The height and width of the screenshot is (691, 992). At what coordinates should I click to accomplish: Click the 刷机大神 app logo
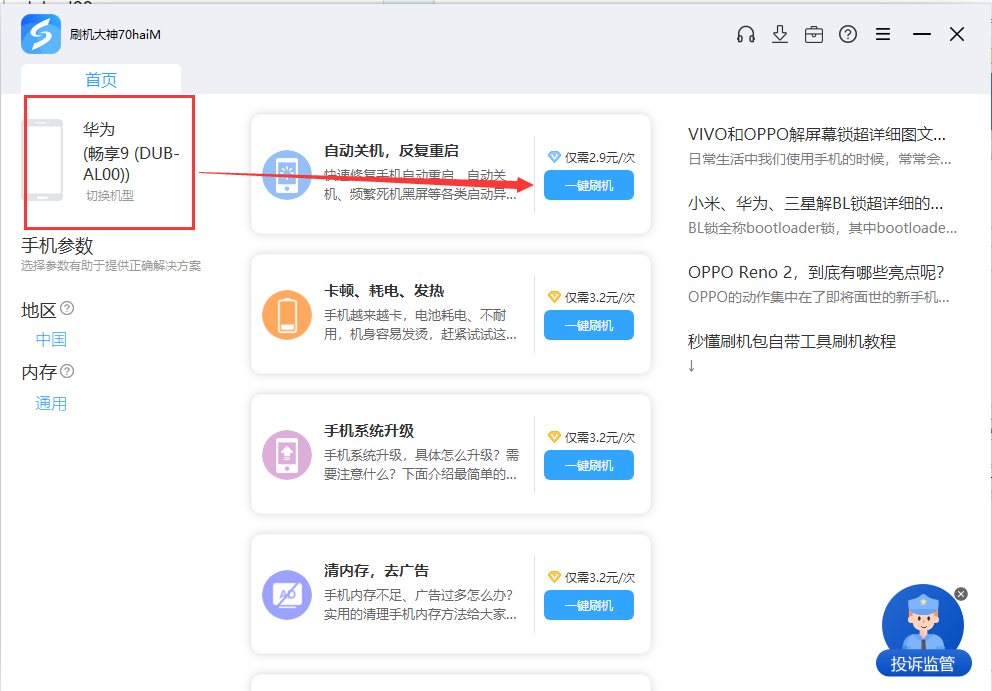click(x=40, y=33)
